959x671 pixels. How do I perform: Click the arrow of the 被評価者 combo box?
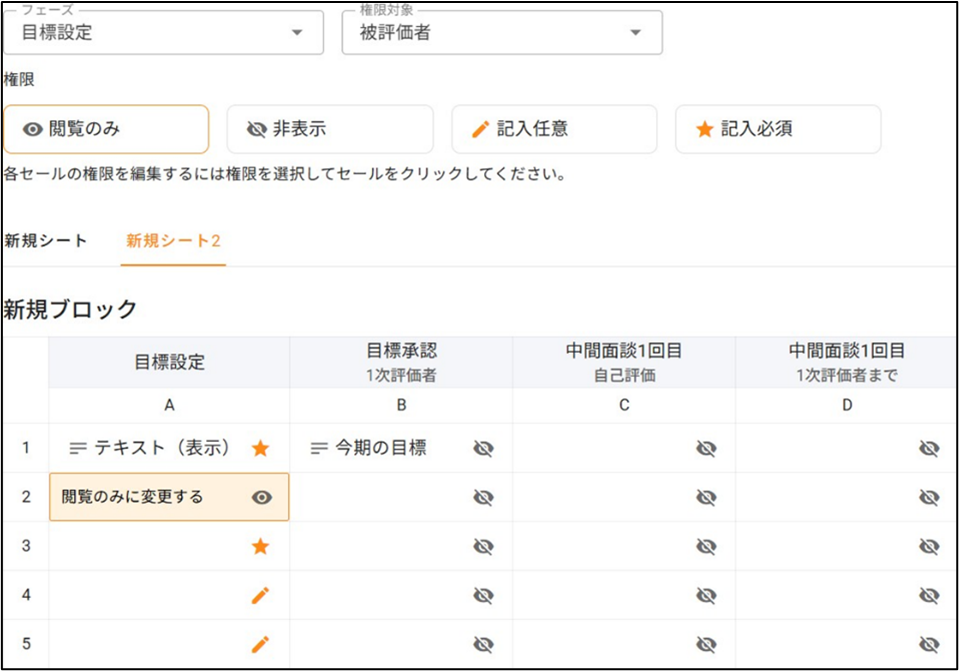635,33
